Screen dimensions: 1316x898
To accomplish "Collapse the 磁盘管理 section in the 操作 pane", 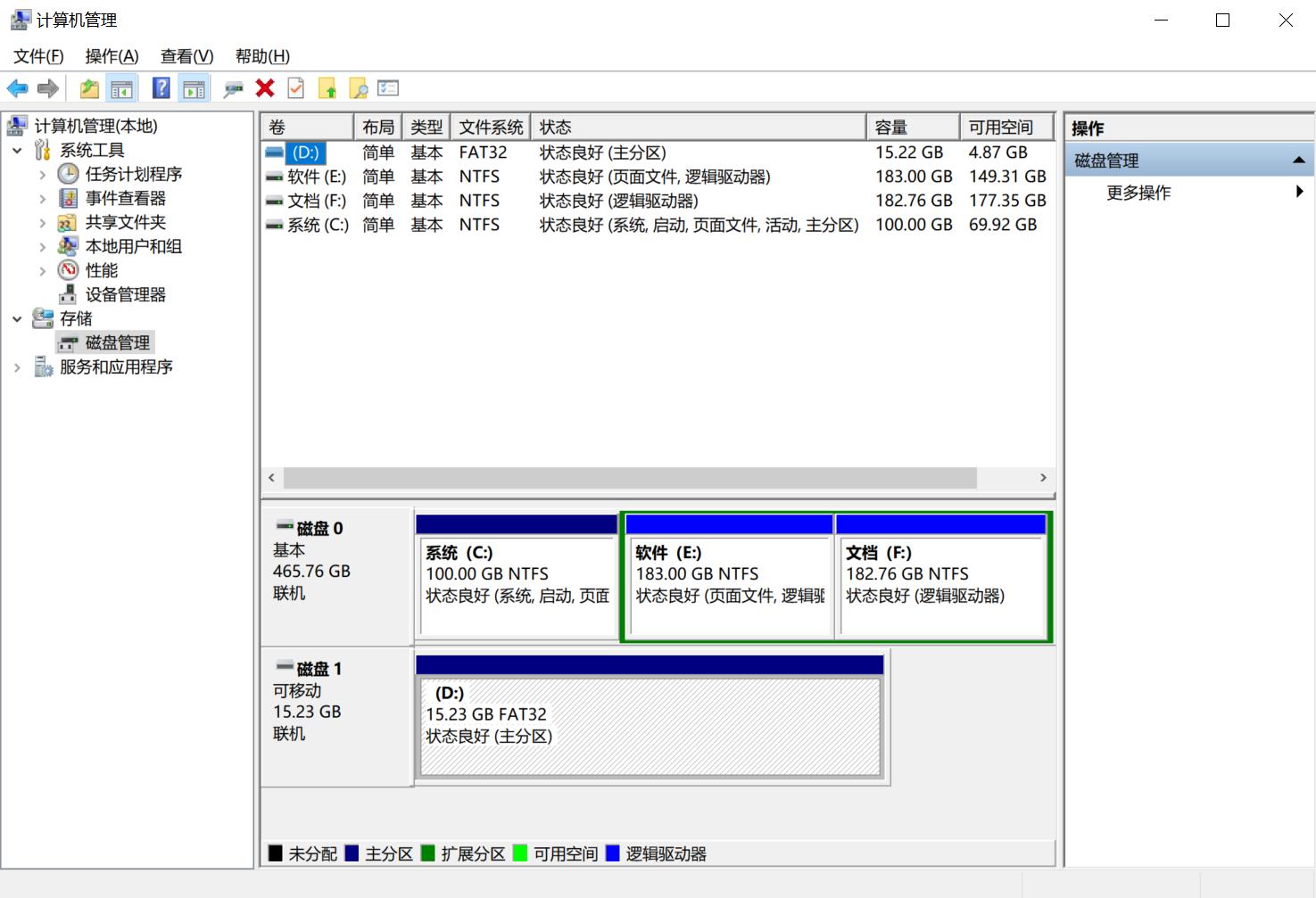I will pyautogui.click(x=1298, y=160).
